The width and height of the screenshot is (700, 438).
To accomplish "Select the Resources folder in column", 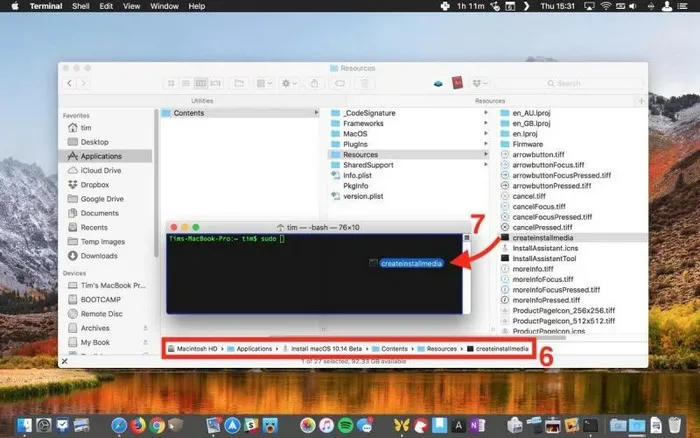I will pos(408,154).
